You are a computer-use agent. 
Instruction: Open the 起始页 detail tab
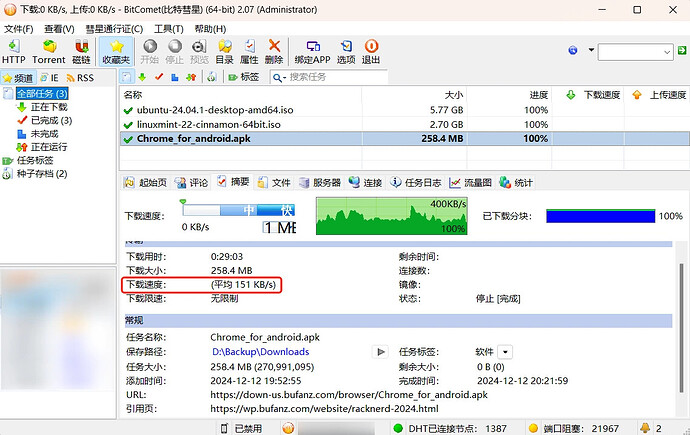click(x=145, y=183)
